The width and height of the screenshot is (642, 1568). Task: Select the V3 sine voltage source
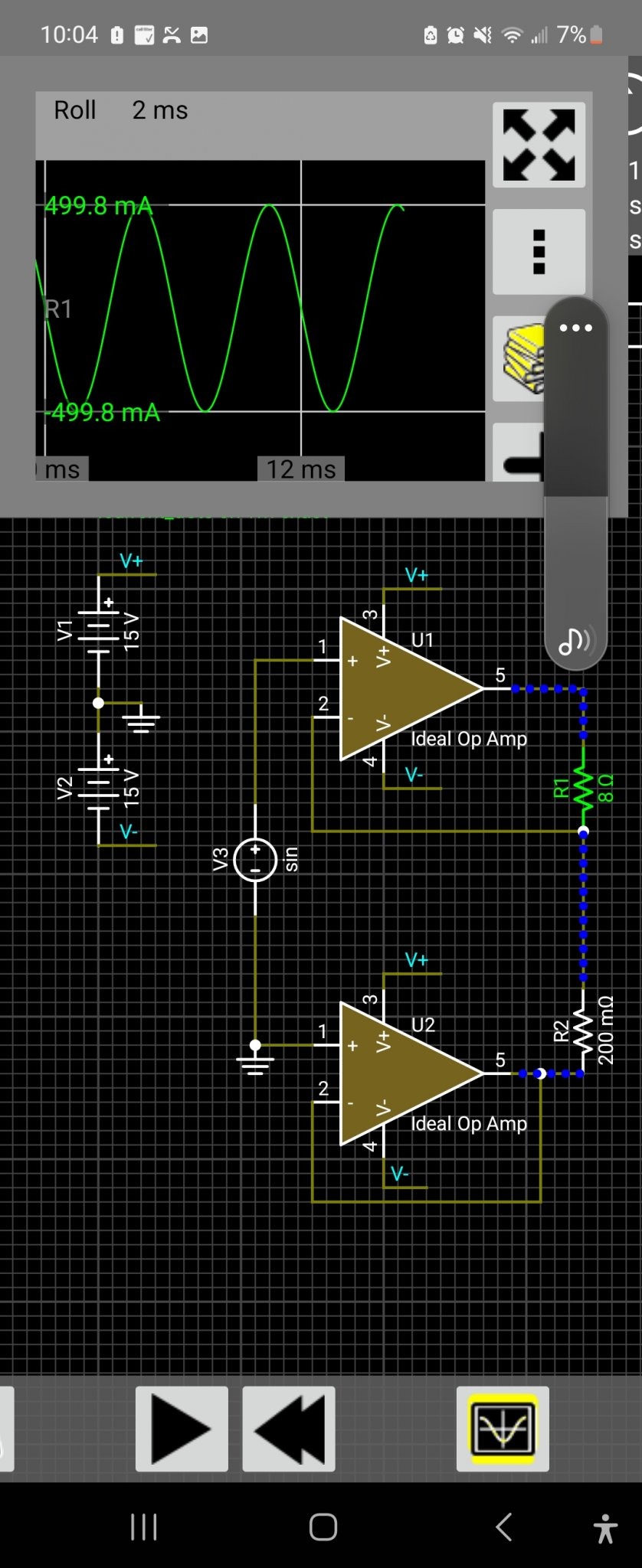point(255,860)
